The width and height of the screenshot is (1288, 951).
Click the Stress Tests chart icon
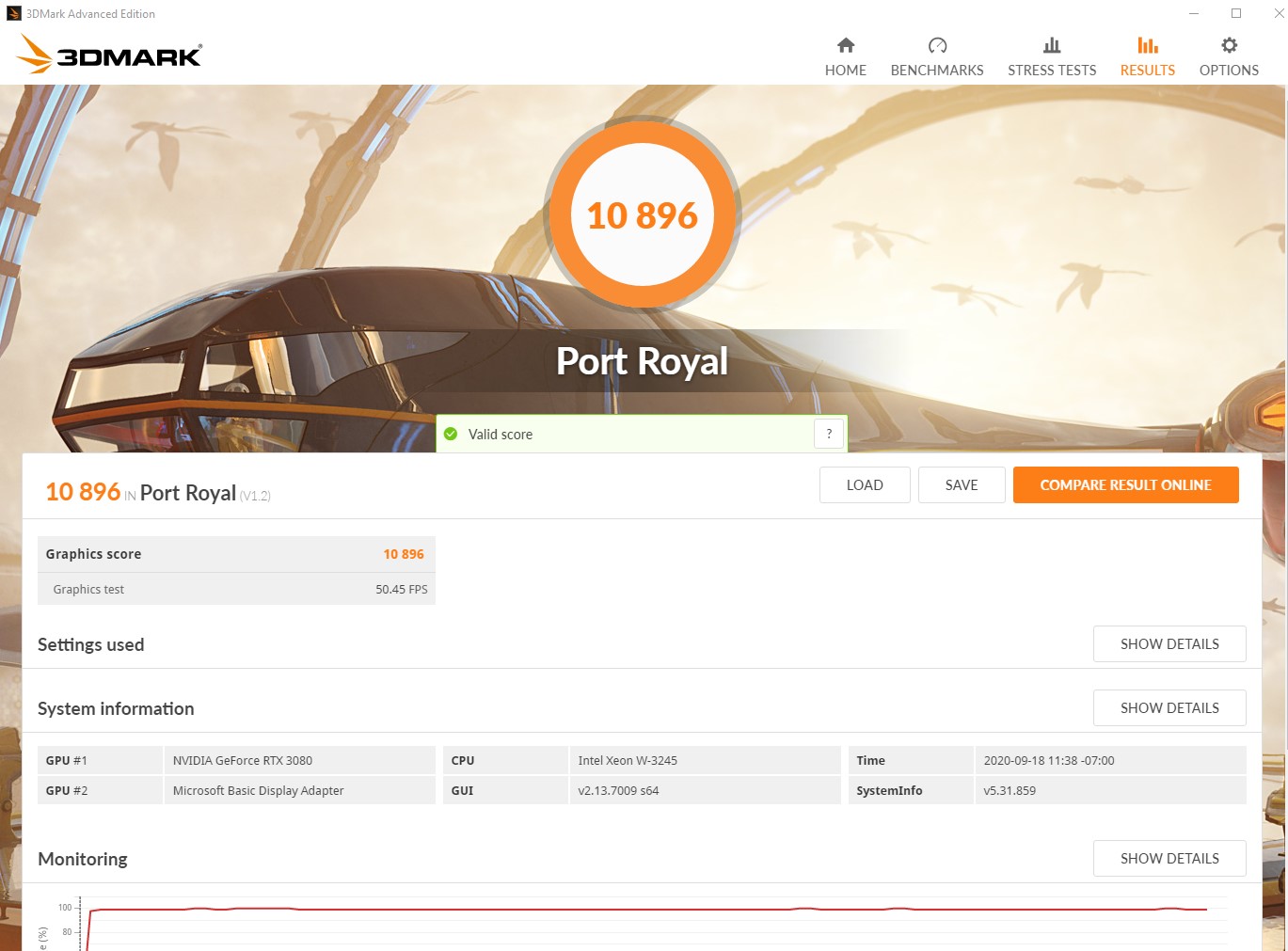click(x=1052, y=45)
